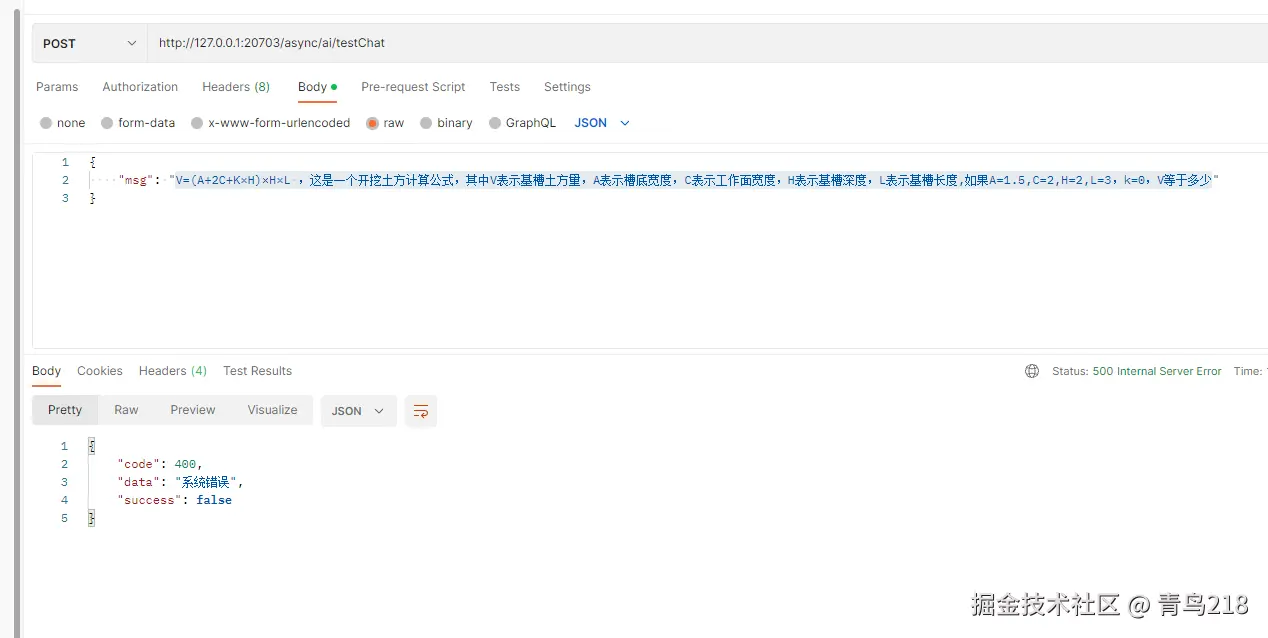The image size is (1268, 638).
Task: Click line number 3 in request editor
Action: point(65,198)
